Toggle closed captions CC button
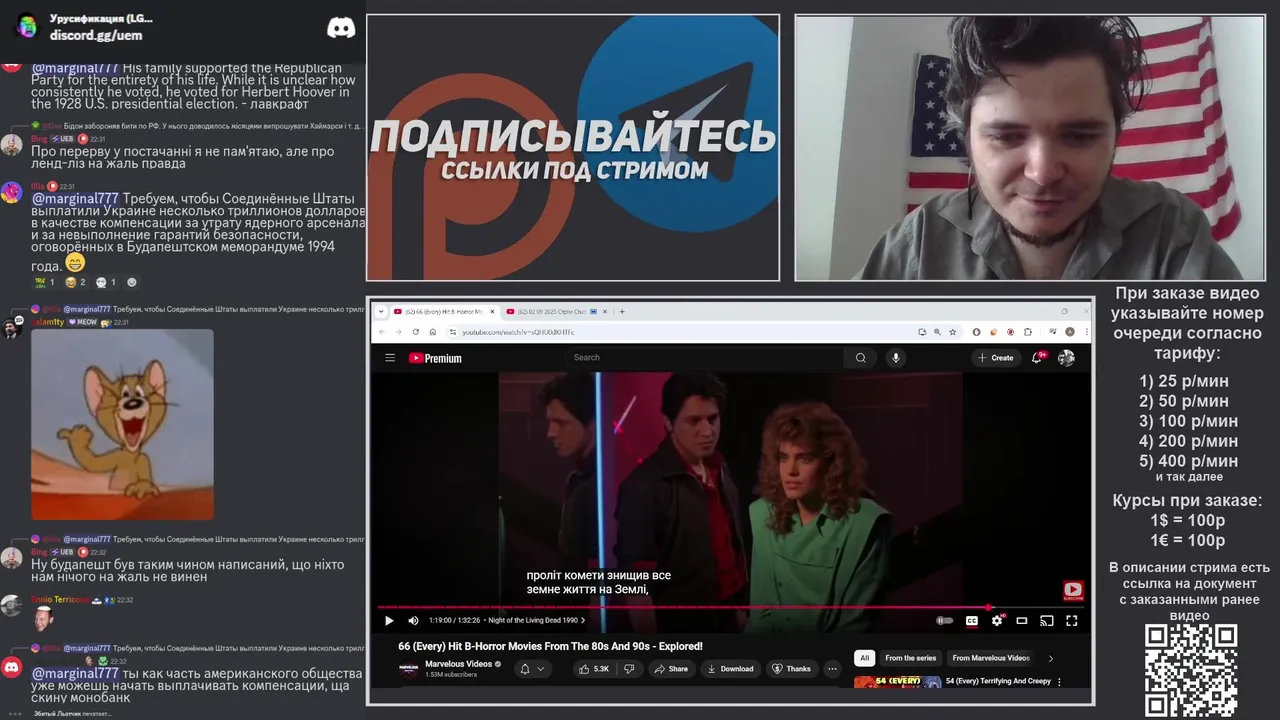 971,621
